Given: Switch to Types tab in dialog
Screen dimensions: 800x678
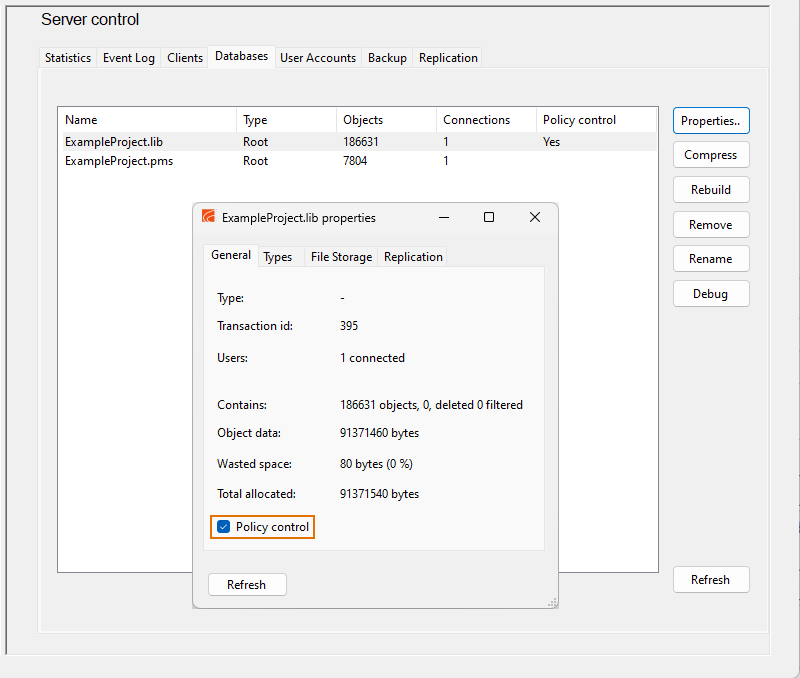Looking at the screenshot, I should pos(278,257).
